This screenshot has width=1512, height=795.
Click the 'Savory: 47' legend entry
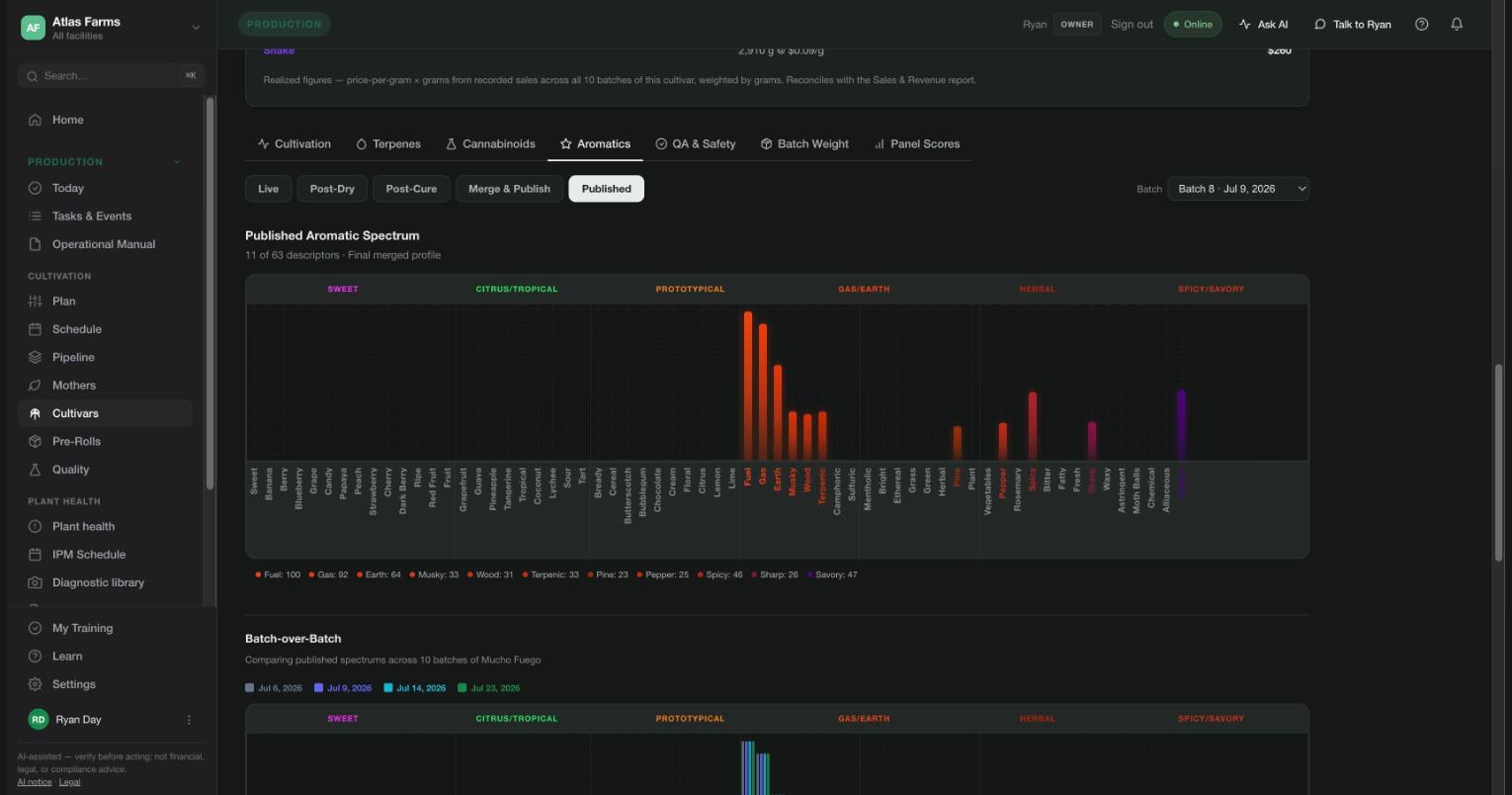(832, 574)
